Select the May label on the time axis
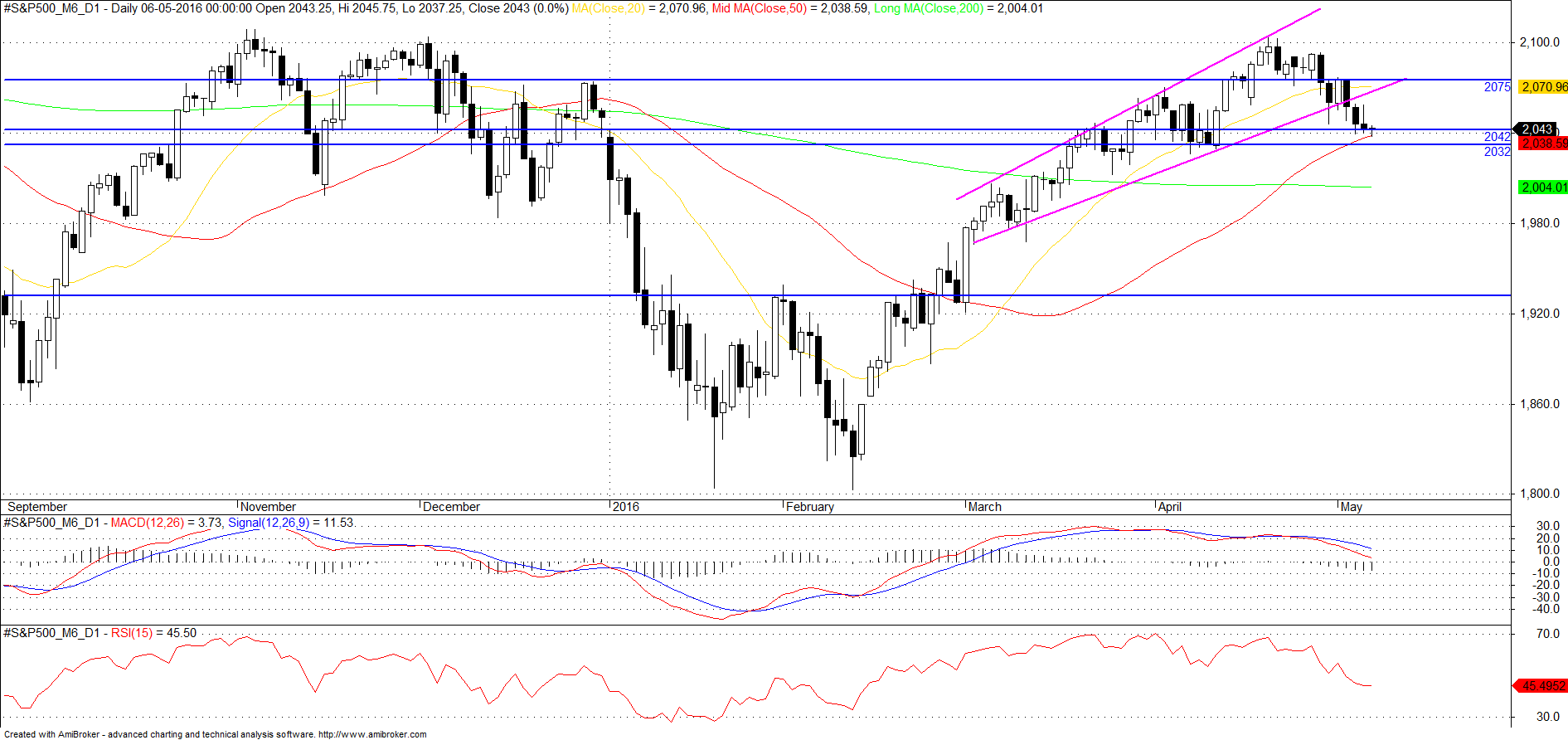The image size is (1568, 740). [x=1352, y=507]
